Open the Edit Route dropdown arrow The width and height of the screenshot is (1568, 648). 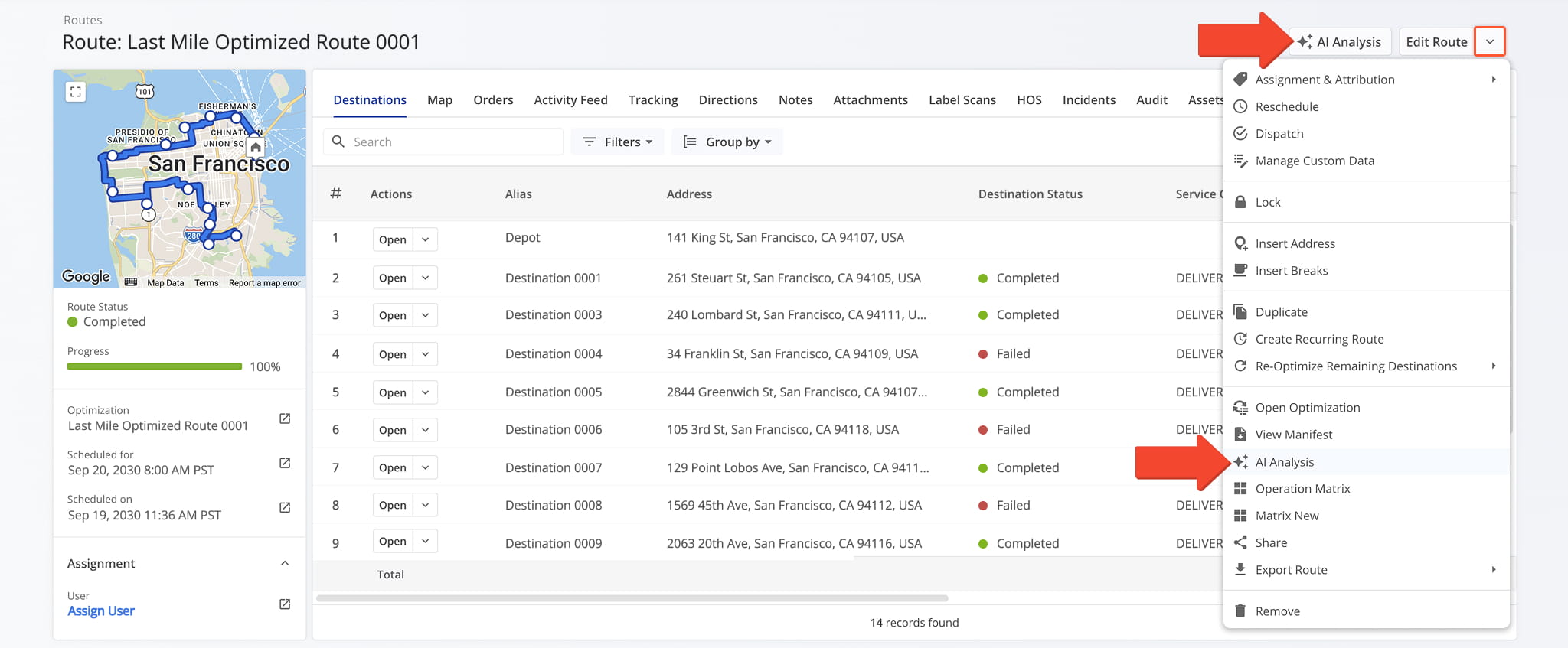coord(1490,41)
